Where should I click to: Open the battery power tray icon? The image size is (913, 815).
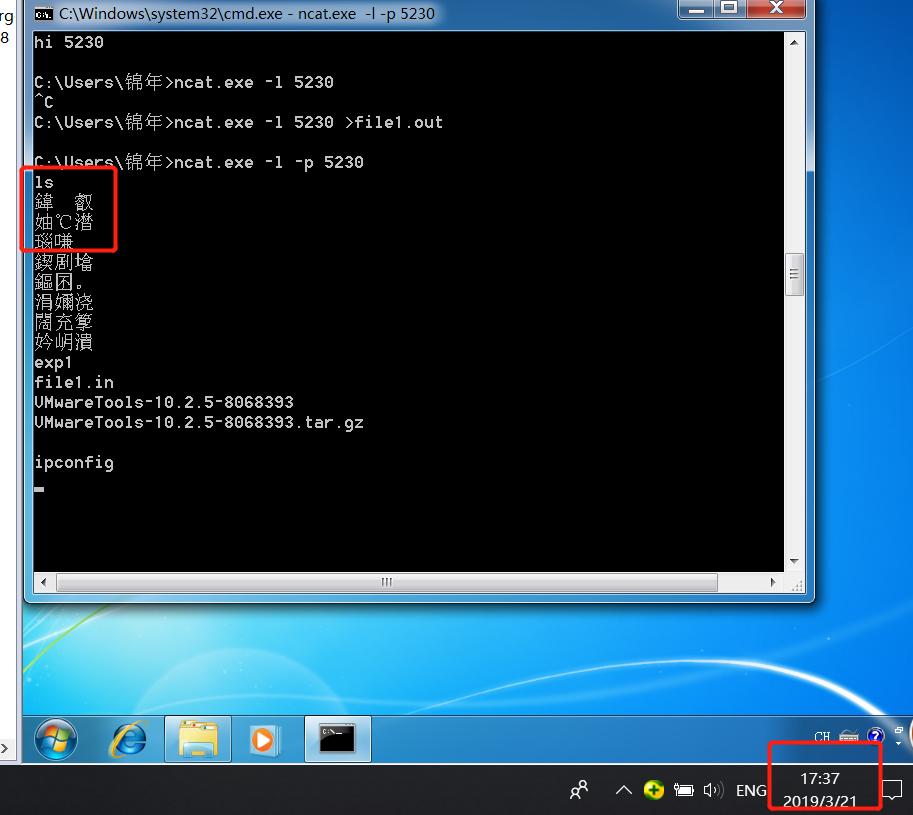[684, 790]
